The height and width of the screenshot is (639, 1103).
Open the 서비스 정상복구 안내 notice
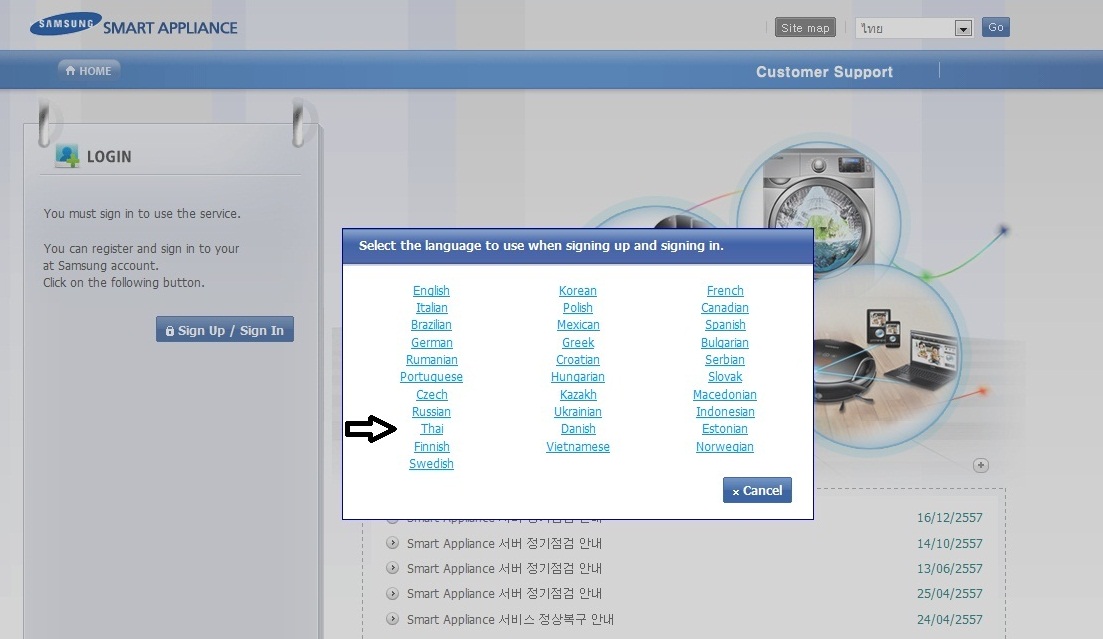(x=510, y=619)
